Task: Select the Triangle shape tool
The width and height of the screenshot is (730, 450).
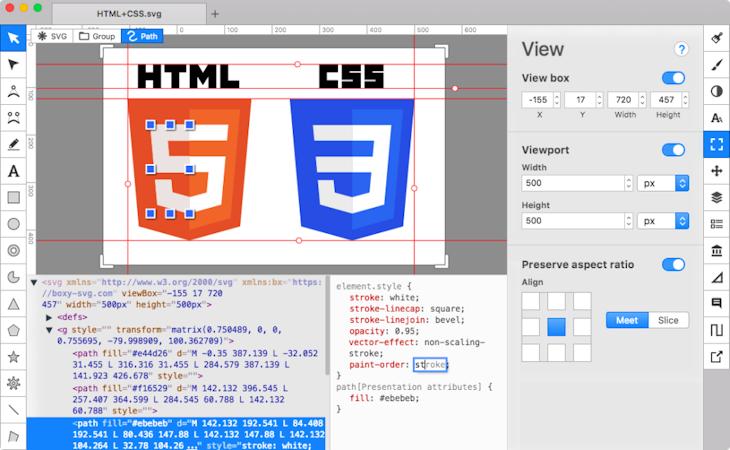Action: [13, 304]
